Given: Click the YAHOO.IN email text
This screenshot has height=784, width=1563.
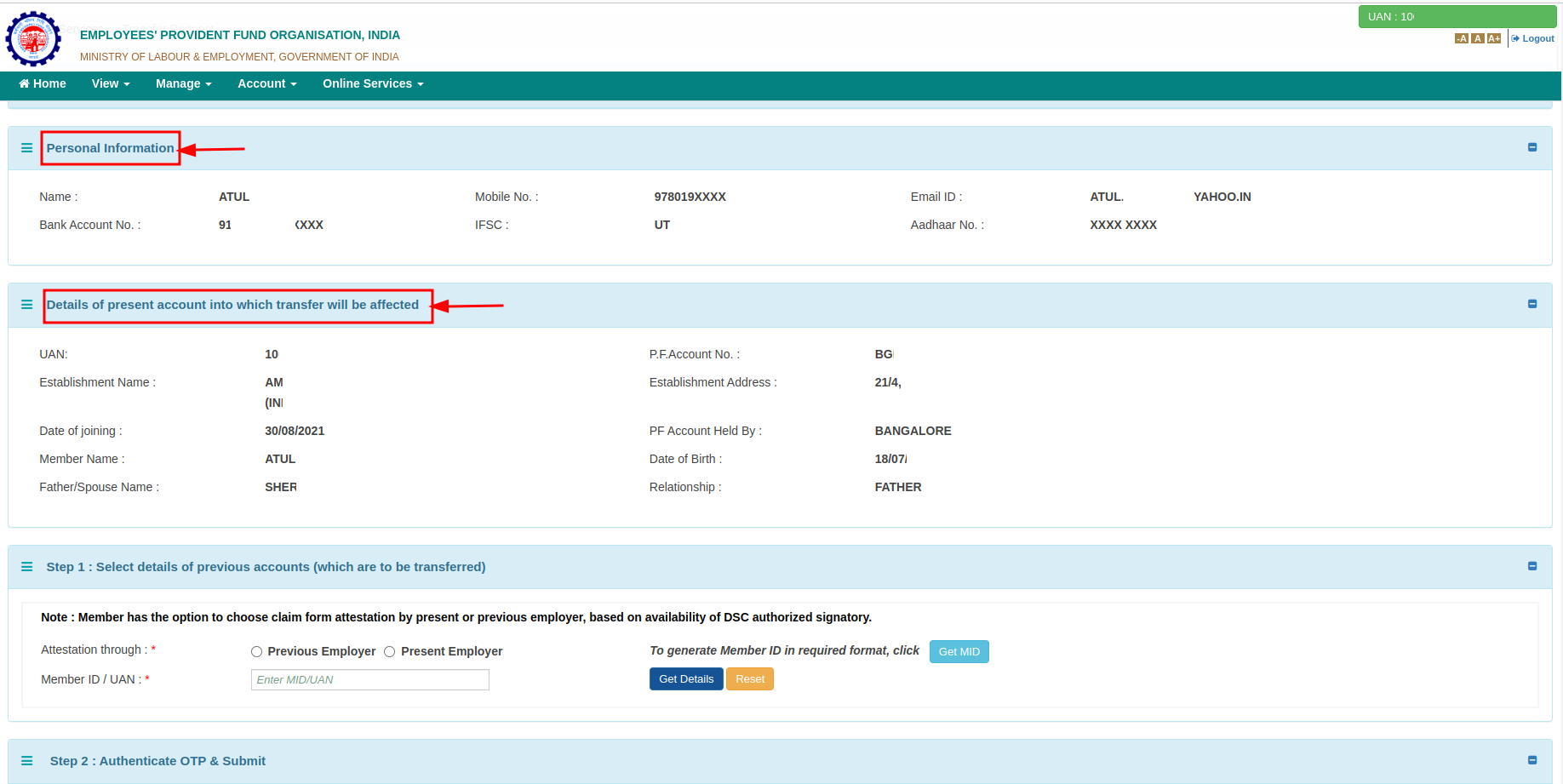Looking at the screenshot, I should click(x=1222, y=197).
